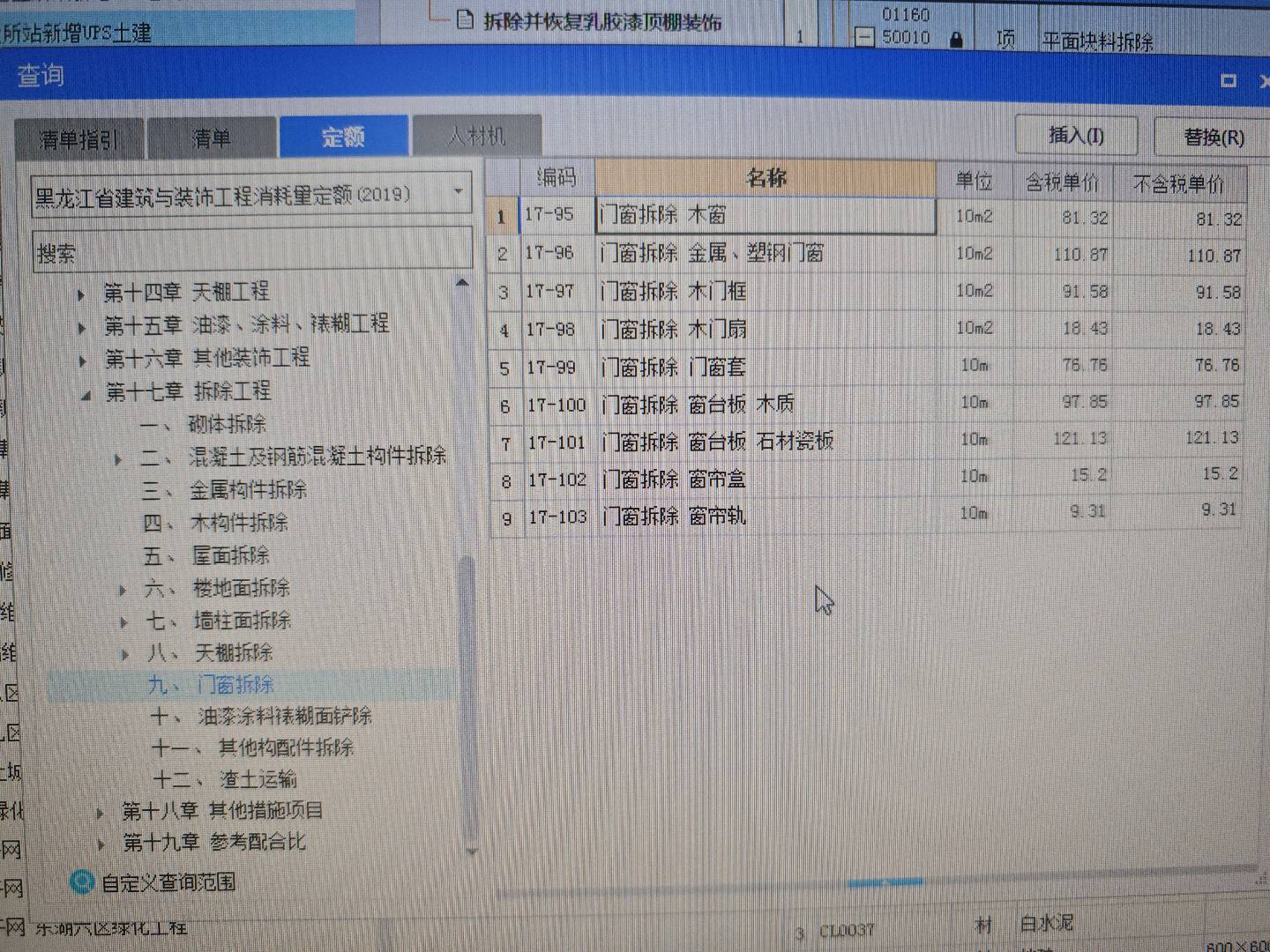Click 含税单价 value 121.13
The width and height of the screenshot is (1270, 952).
point(1080,438)
